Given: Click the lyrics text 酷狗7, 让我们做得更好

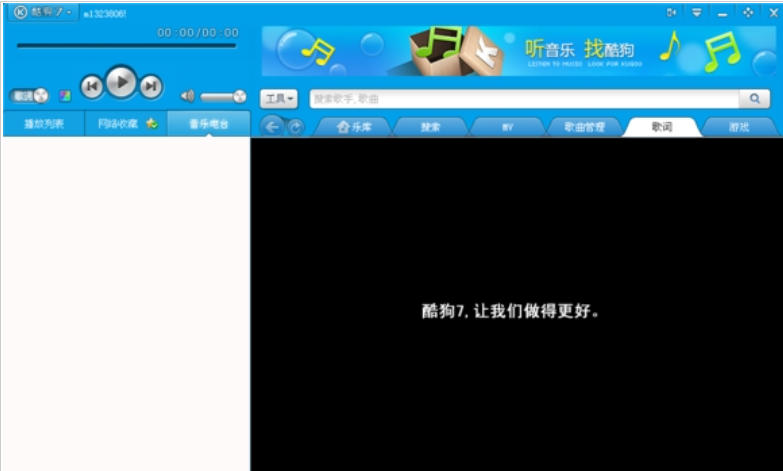Looking at the screenshot, I should (x=510, y=311).
